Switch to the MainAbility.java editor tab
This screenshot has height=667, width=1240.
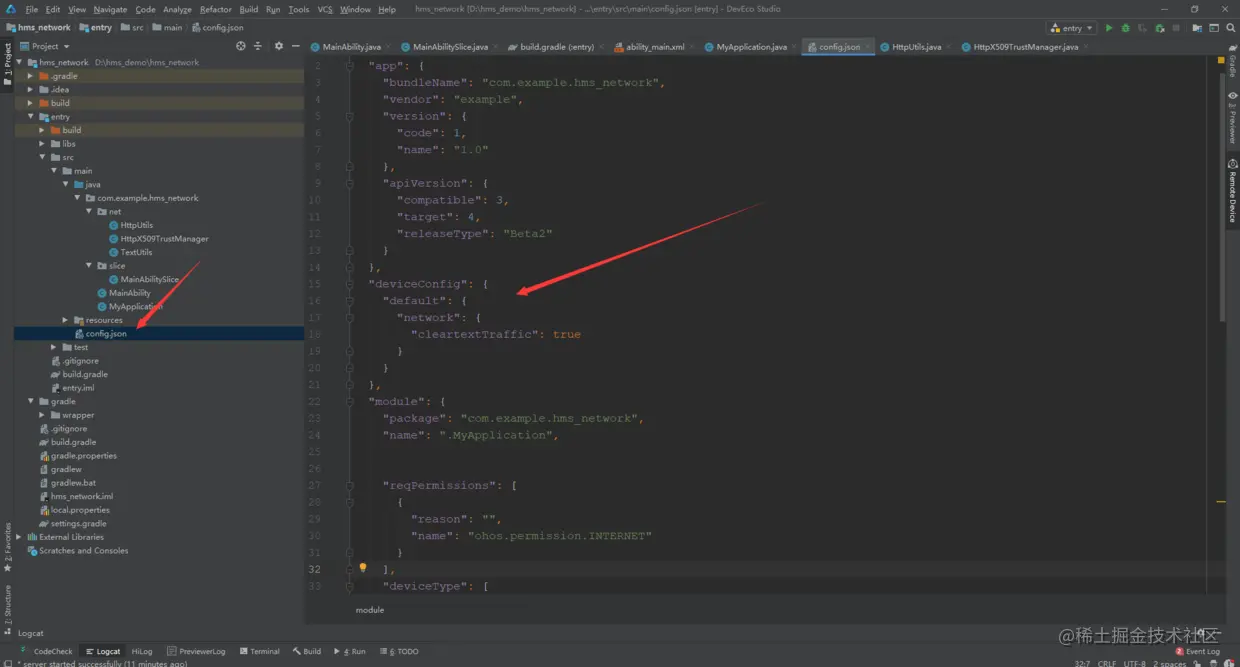[x=351, y=47]
